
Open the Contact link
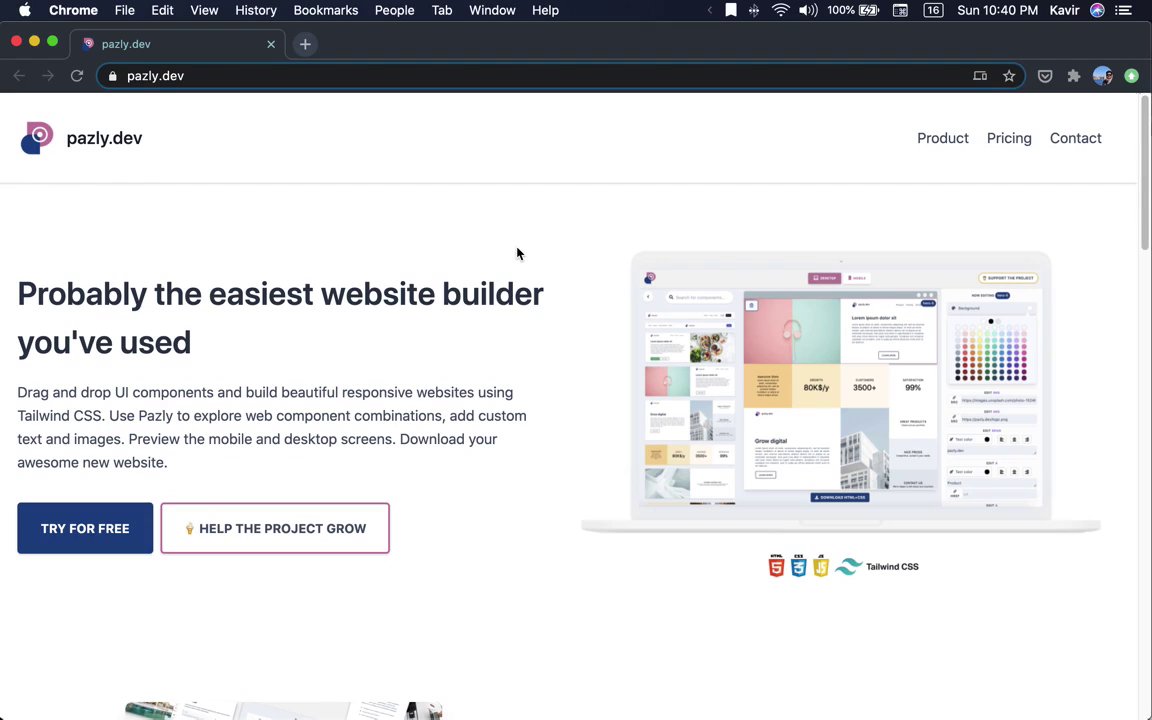click(1076, 138)
